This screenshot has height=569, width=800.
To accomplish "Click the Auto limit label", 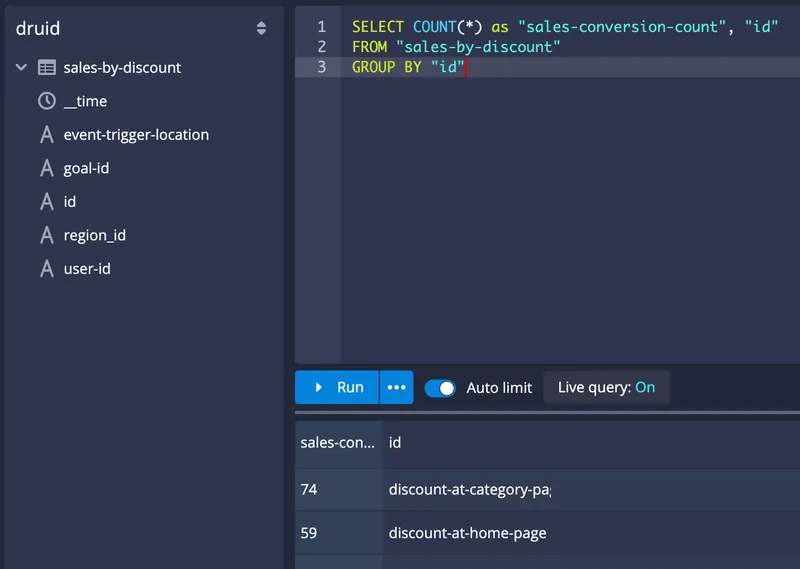I will tap(499, 388).
